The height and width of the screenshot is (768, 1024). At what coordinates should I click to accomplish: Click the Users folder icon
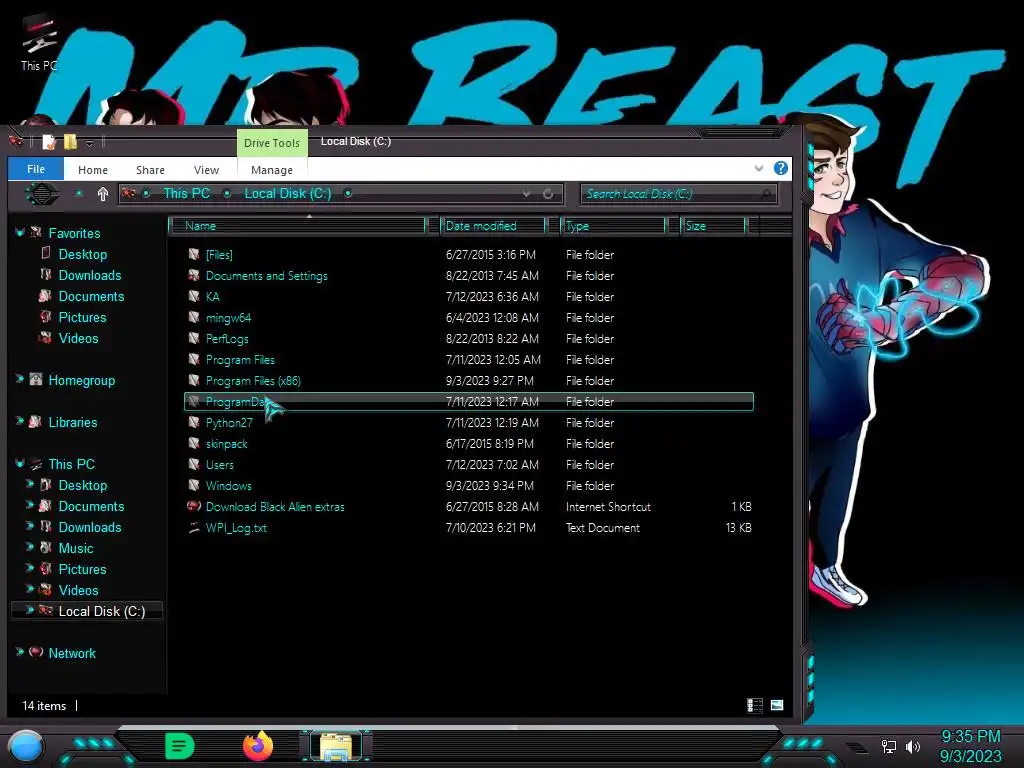pos(194,464)
